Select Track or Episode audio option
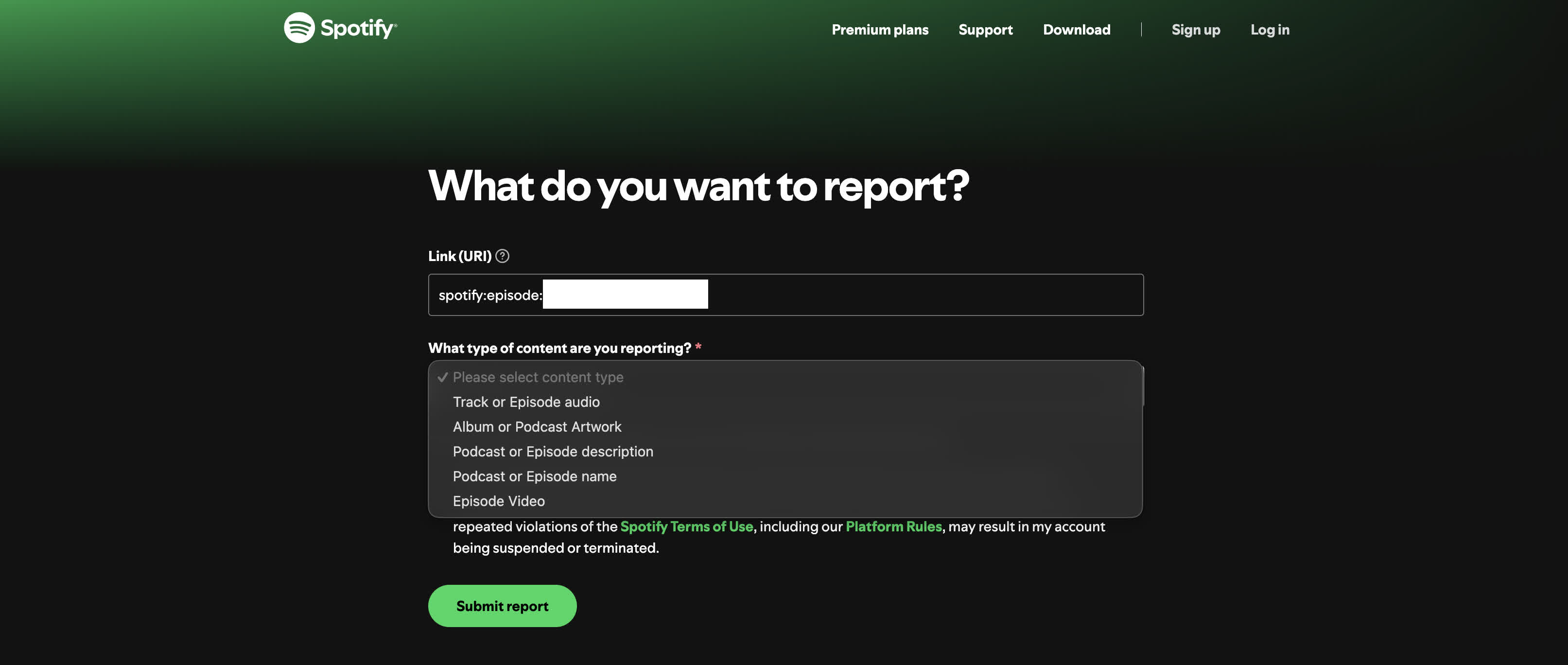Image resolution: width=1568 pixels, height=665 pixels. tap(526, 402)
